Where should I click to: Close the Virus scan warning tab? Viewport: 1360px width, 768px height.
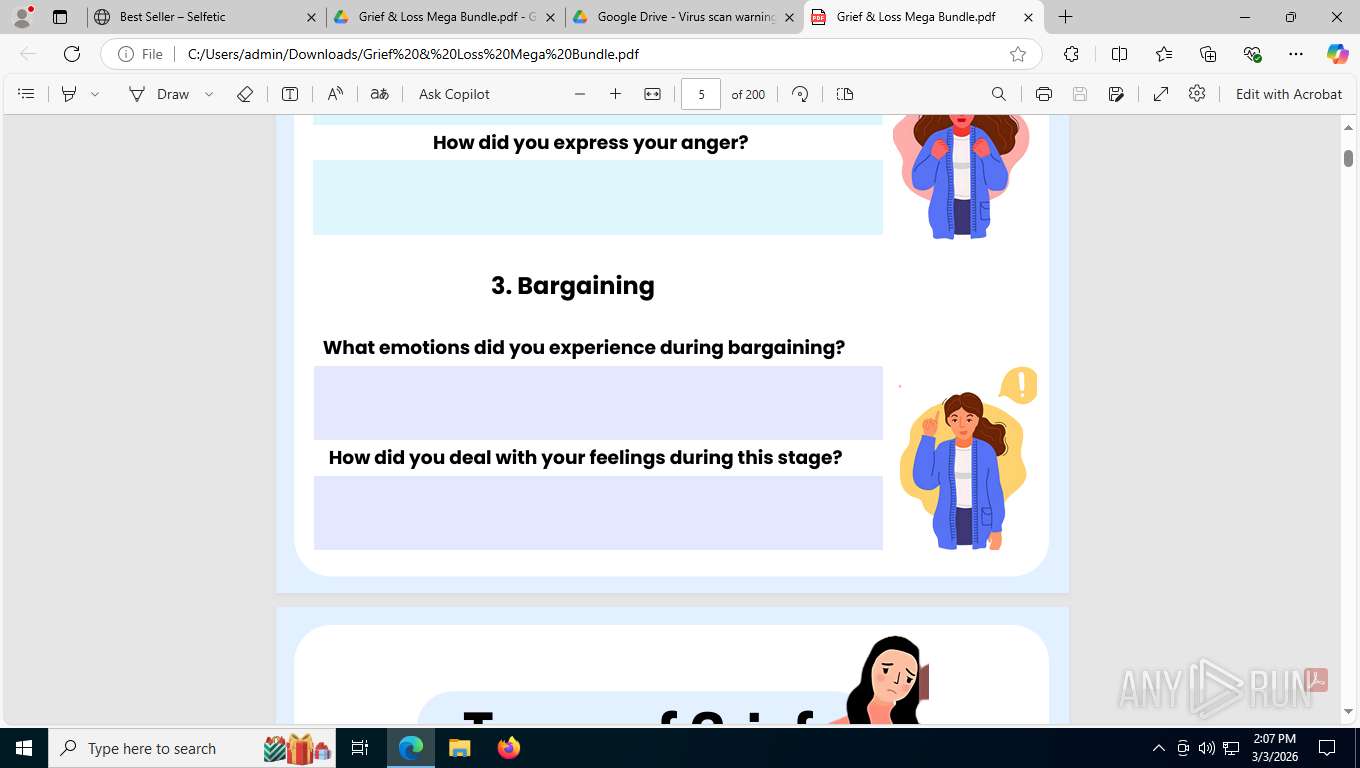pos(789,17)
